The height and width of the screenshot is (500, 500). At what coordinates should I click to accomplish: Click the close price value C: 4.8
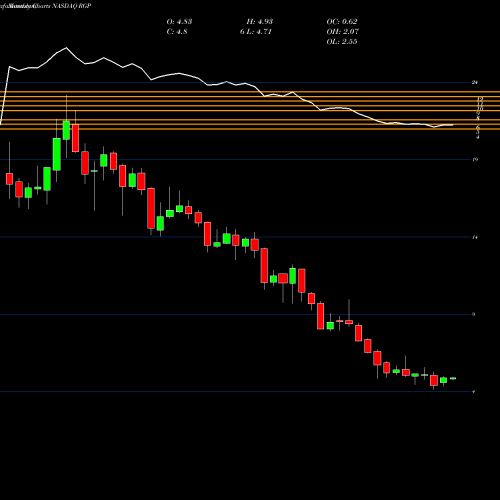pos(177,32)
